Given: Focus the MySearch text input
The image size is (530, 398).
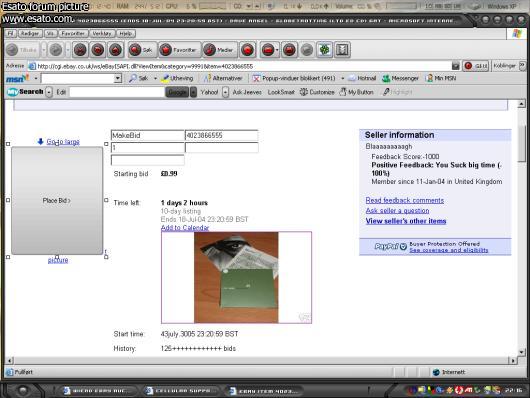Looking at the screenshot, I should 117,92.
